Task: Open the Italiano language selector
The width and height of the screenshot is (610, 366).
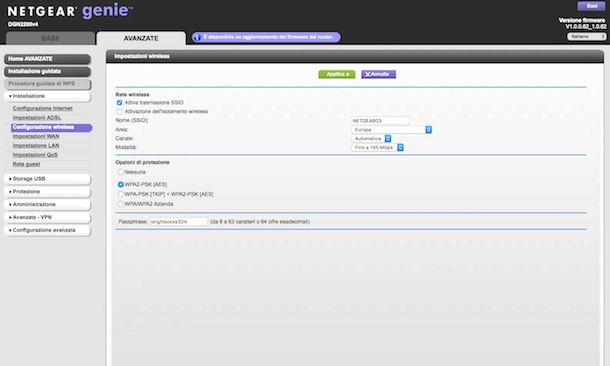Action: coord(587,37)
